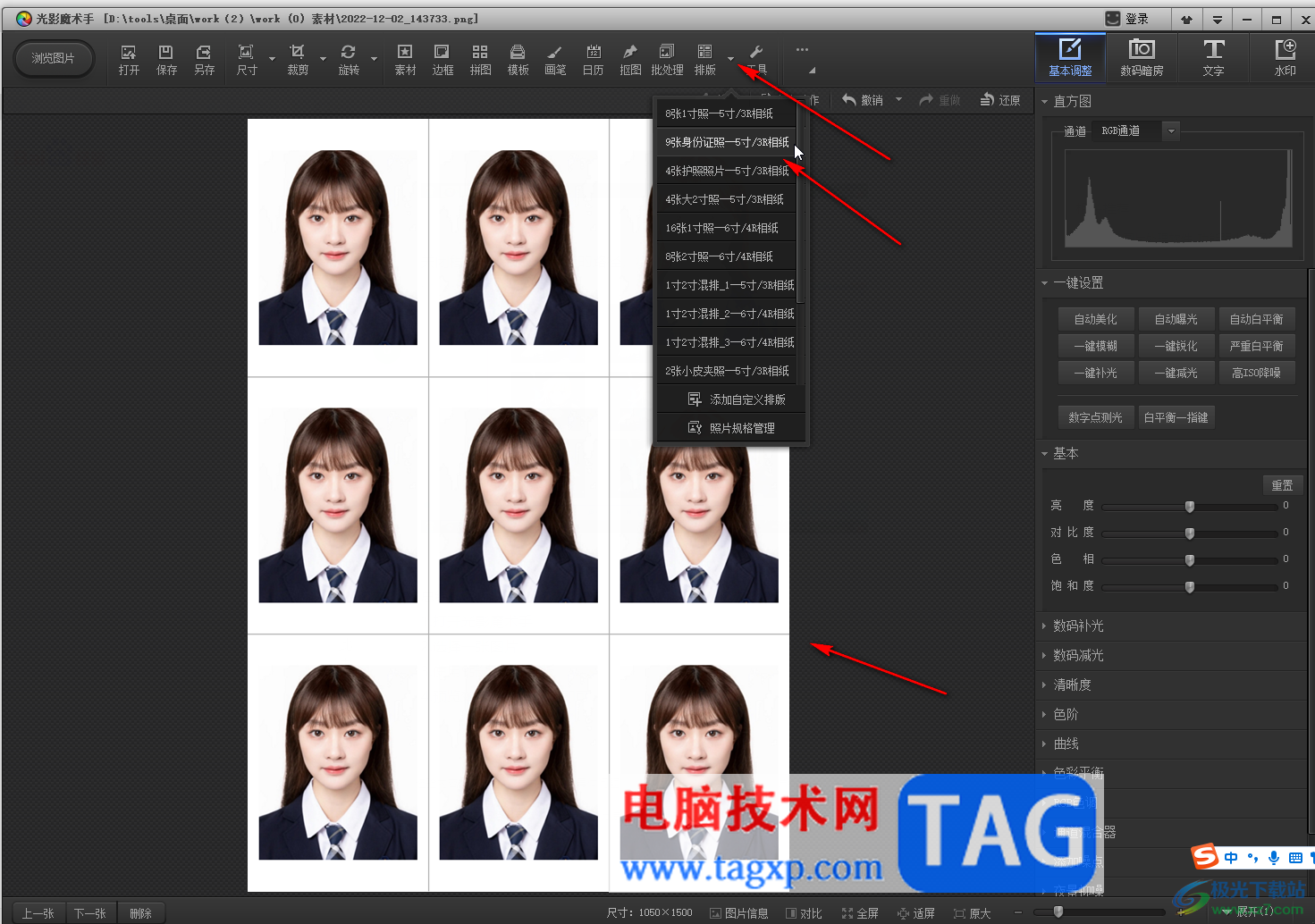
Task: Open the 模板 template tool
Action: (x=518, y=59)
